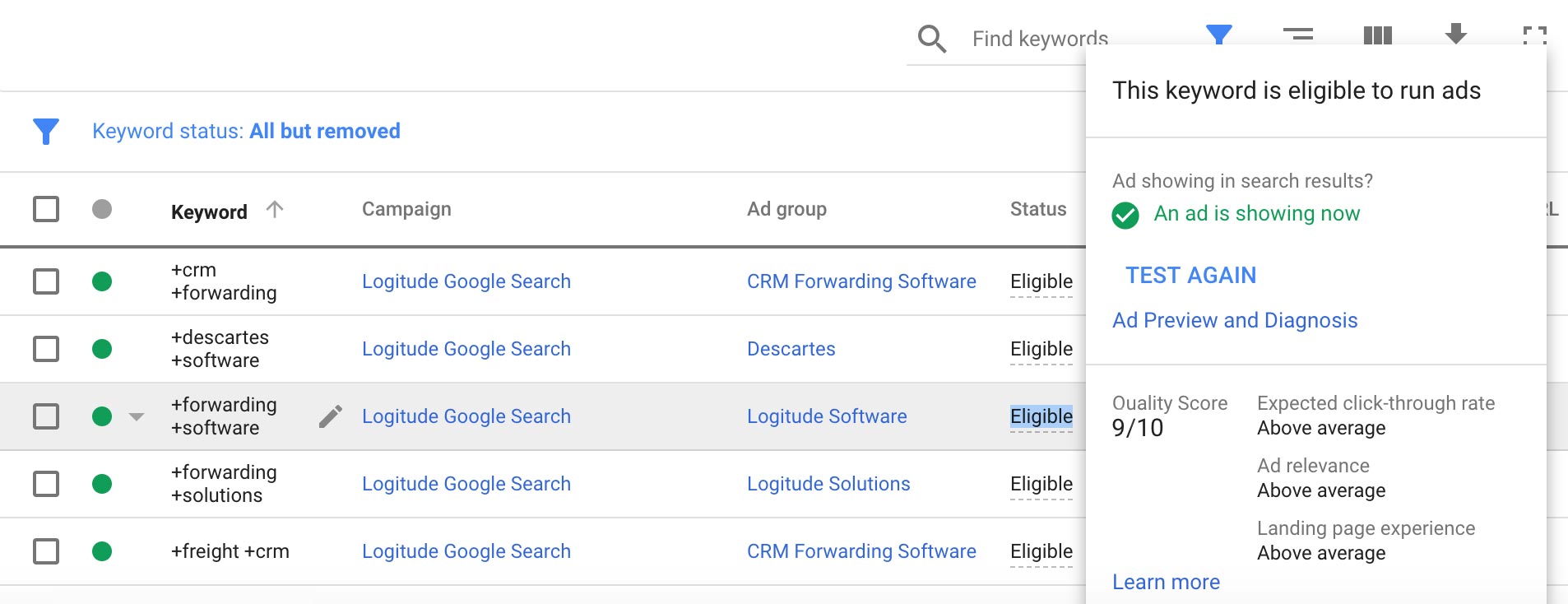Click Above average under Ad relevance
1568x604 pixels.
click(1321, 490)
